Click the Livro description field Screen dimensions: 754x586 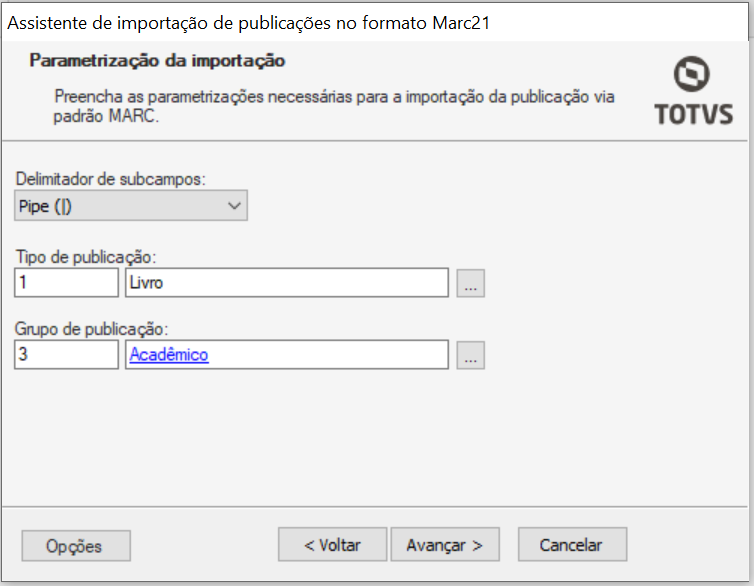287,283
